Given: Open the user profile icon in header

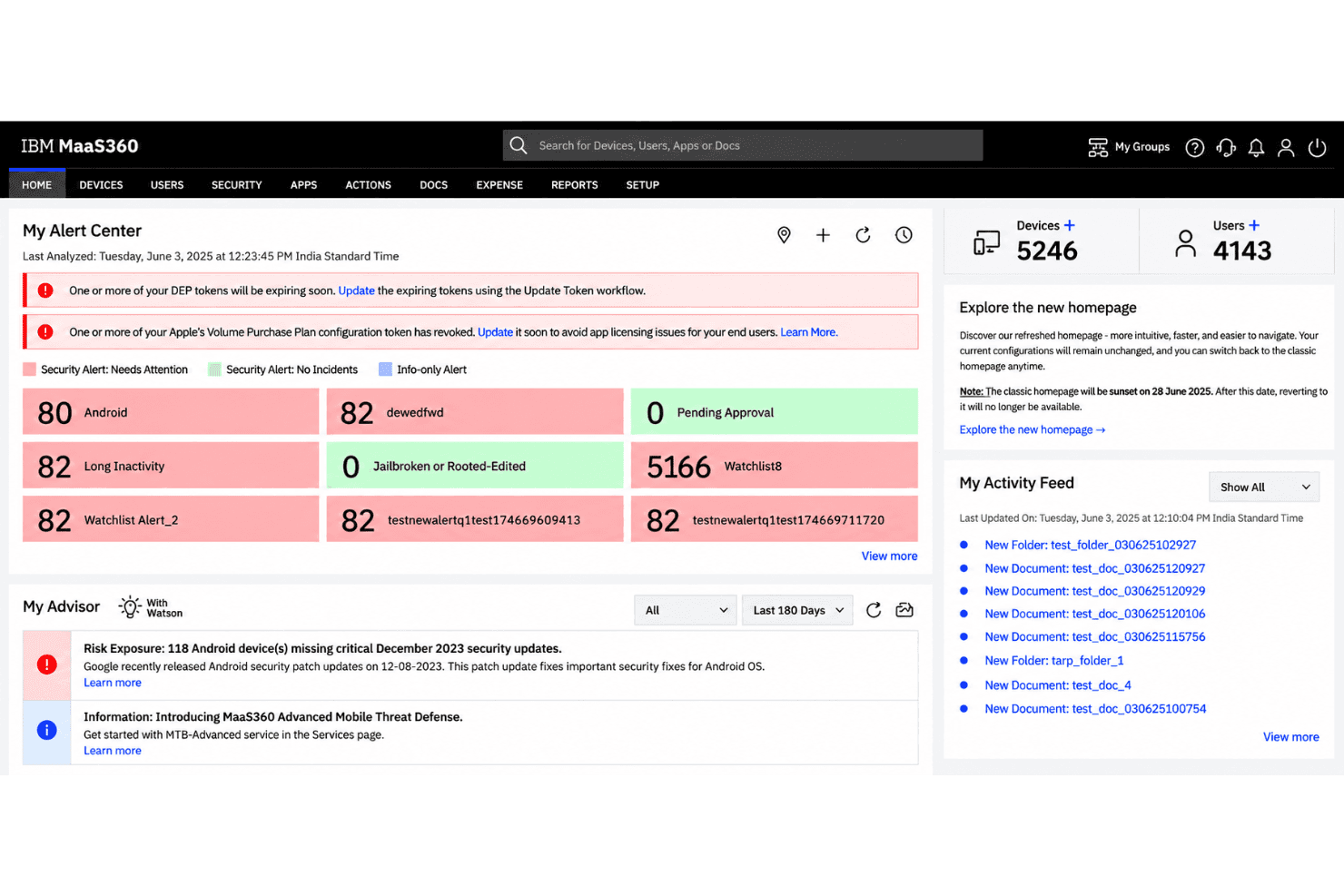Looking at the screenshot, I should pyautogui.click(x=1286, y=147).
